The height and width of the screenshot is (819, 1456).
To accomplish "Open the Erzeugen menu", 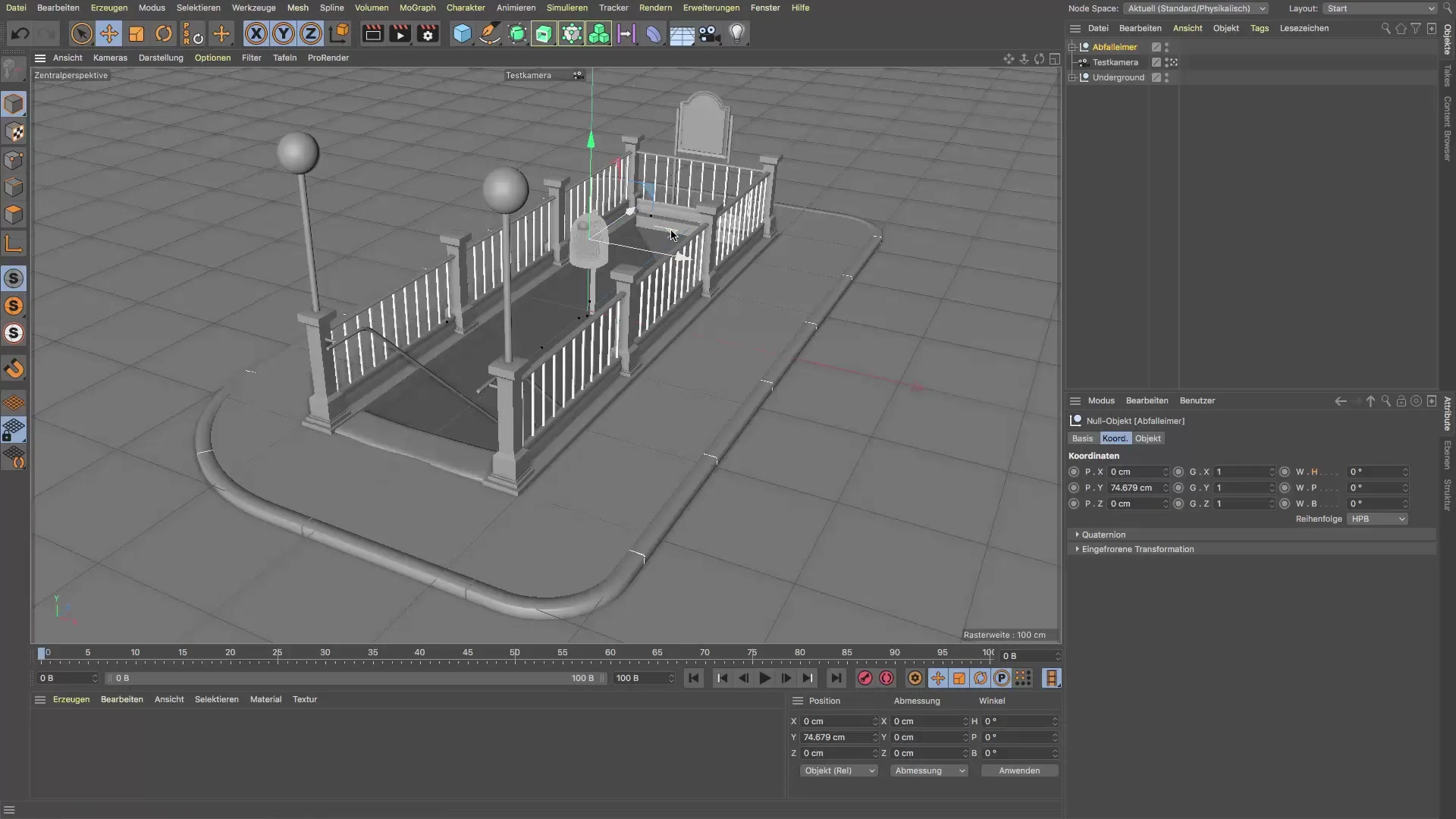I will [109, 8].
